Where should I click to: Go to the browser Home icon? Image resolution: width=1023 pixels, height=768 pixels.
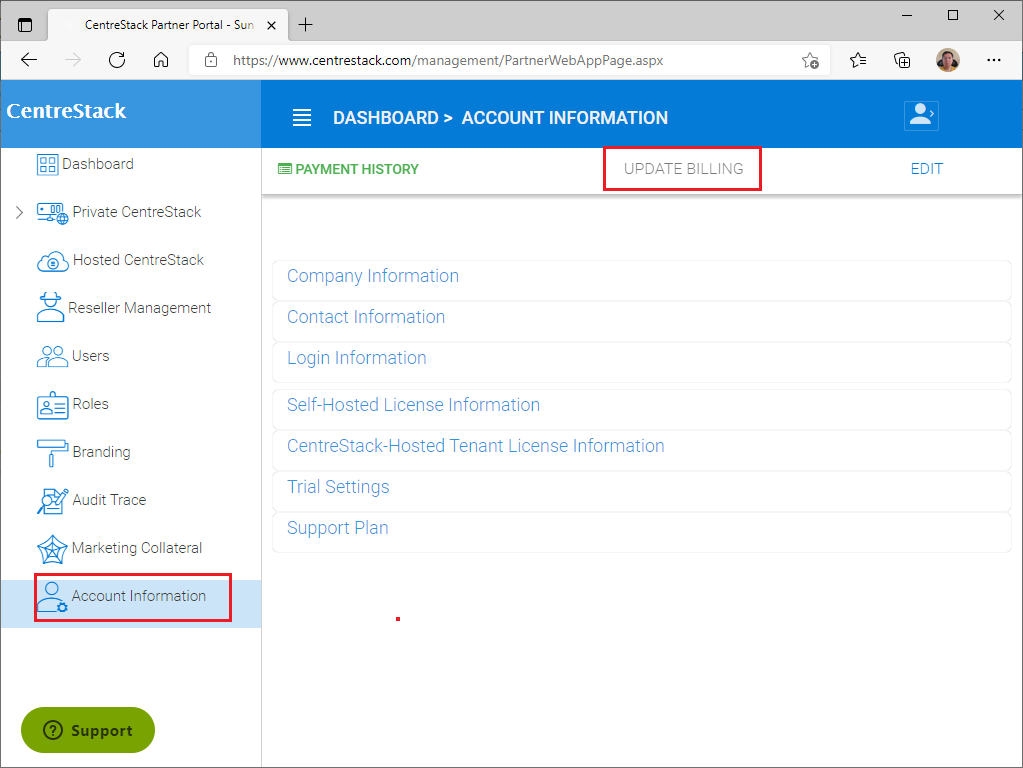click(x=160, y=60)
